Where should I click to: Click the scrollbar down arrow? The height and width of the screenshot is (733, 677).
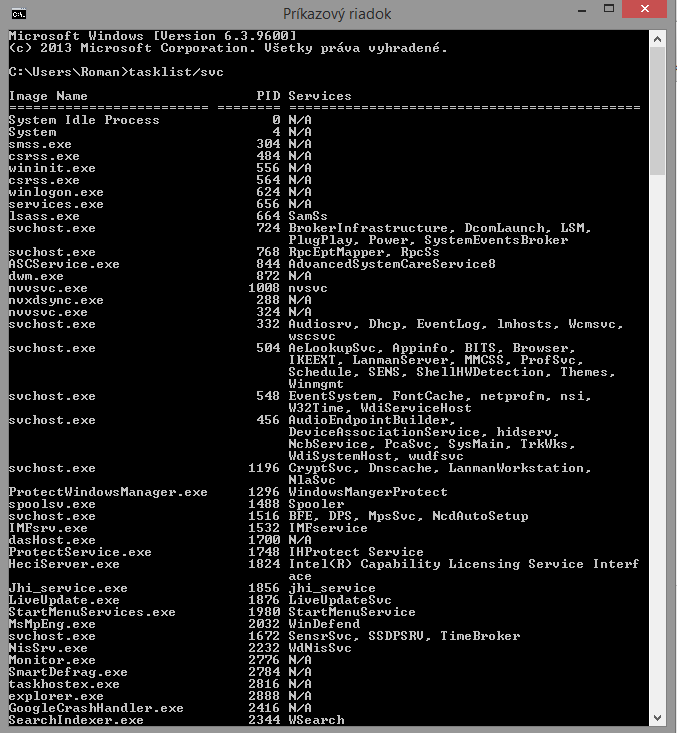click(x=657, y=718)
